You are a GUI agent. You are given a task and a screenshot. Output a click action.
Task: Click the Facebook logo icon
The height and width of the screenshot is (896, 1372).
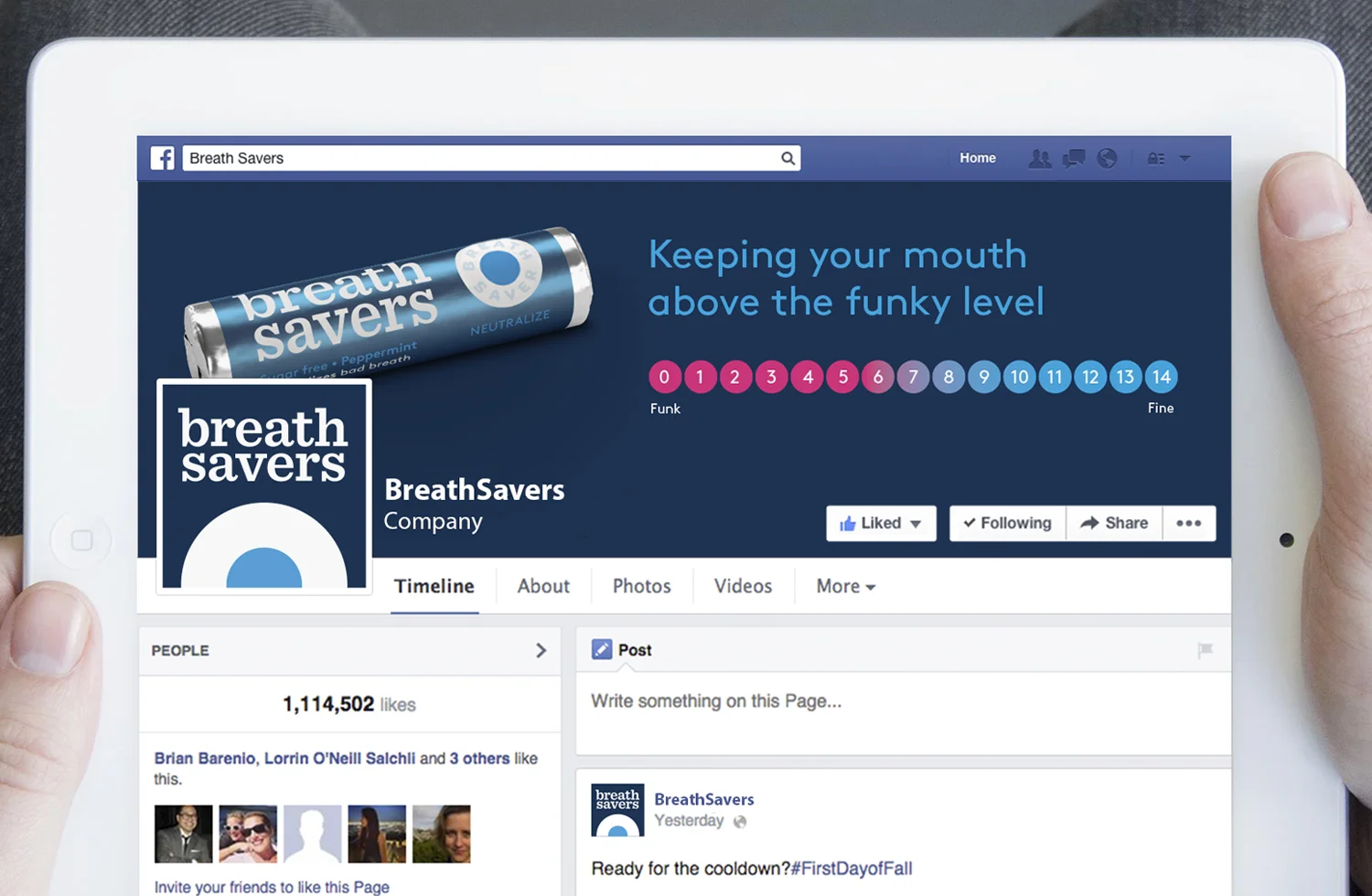tap(163, 158)
